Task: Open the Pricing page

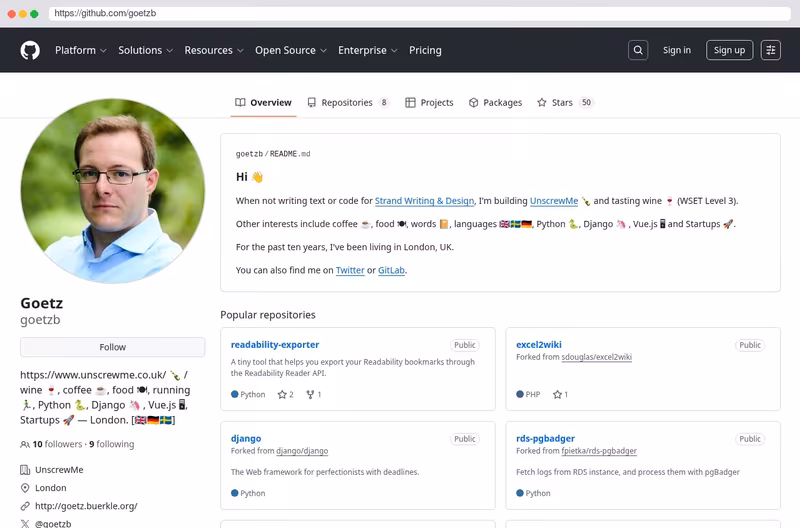Action: click(425, 50)
